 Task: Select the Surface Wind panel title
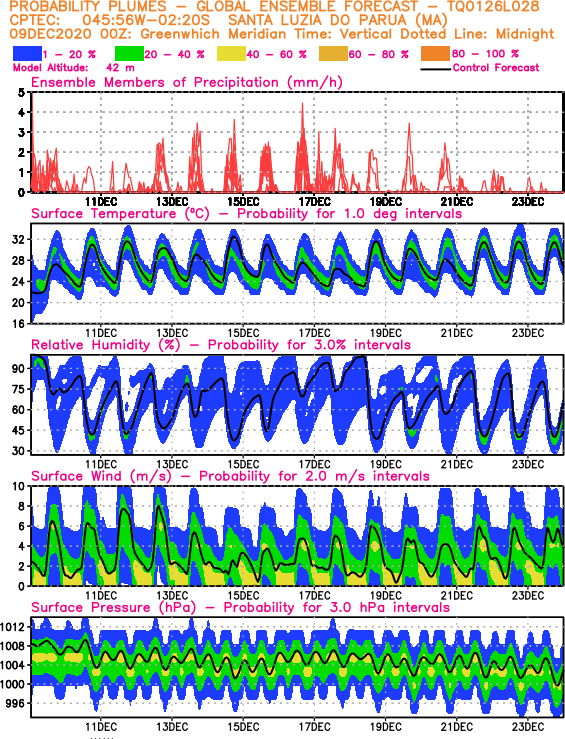click(x=230, y=476)
